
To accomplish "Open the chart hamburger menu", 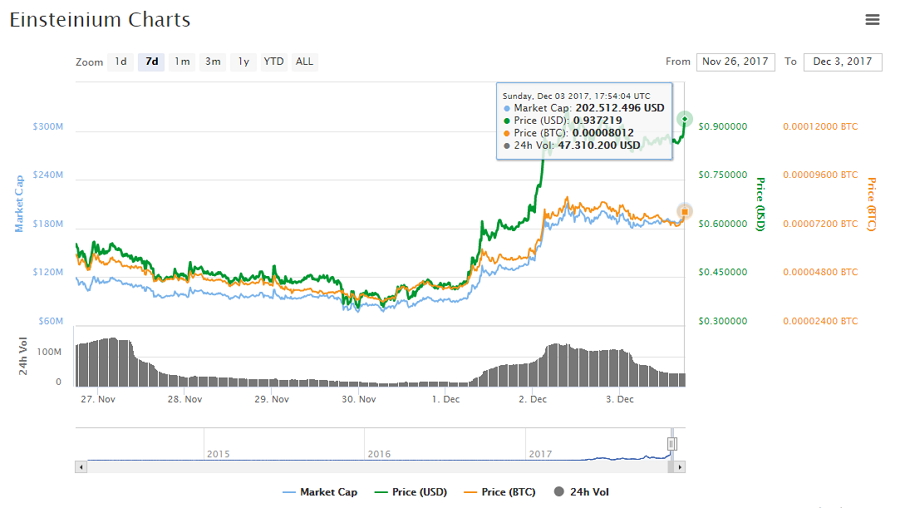I will tap(872, 20).
